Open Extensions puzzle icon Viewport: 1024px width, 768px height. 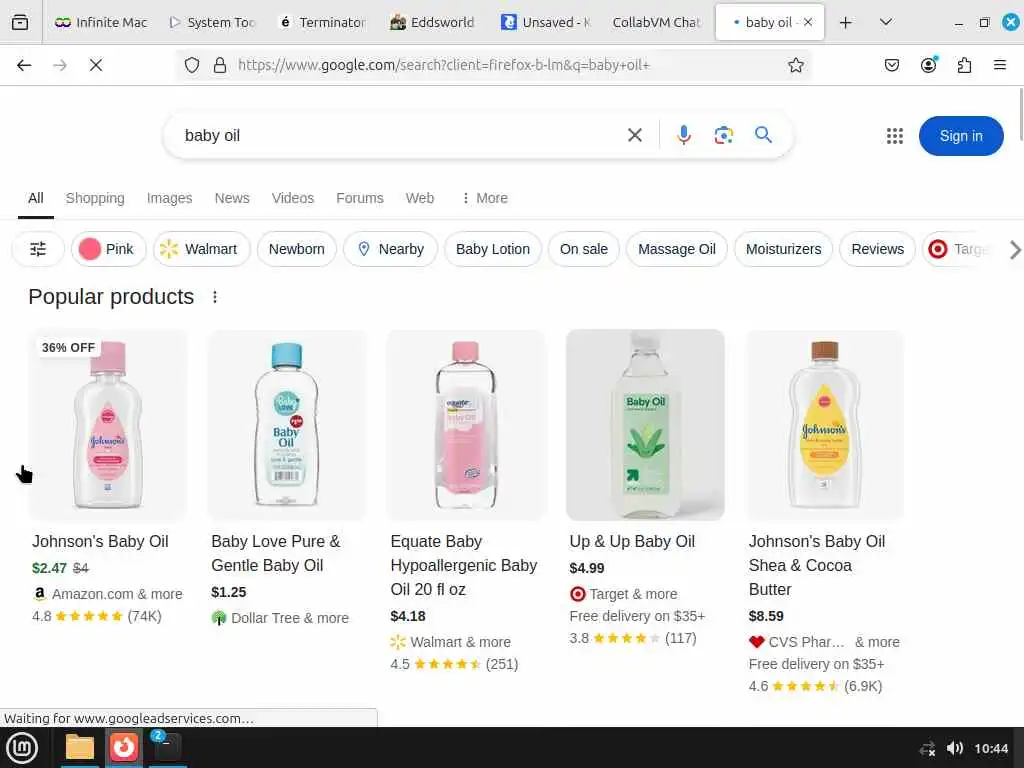tap(964, 65)
